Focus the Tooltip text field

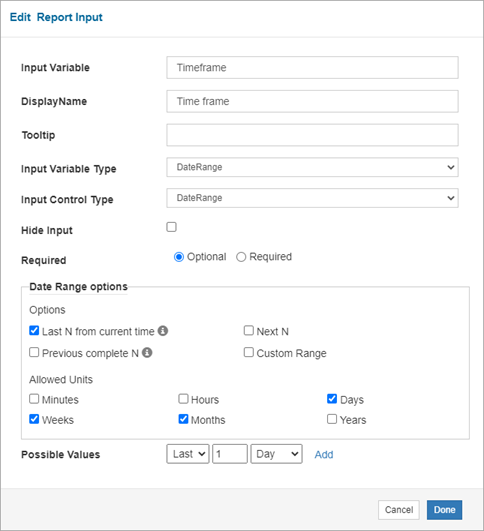[x=312, y=135]
